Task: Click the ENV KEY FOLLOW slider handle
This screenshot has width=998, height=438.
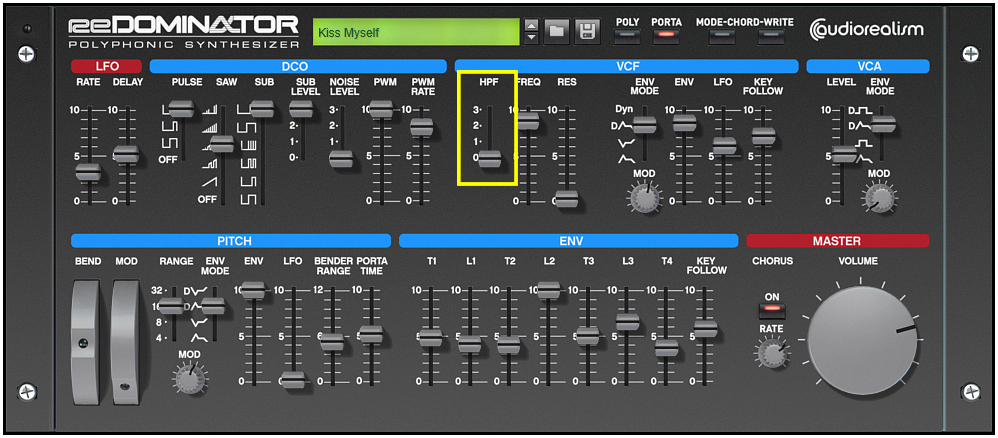Action: [705, 328]
